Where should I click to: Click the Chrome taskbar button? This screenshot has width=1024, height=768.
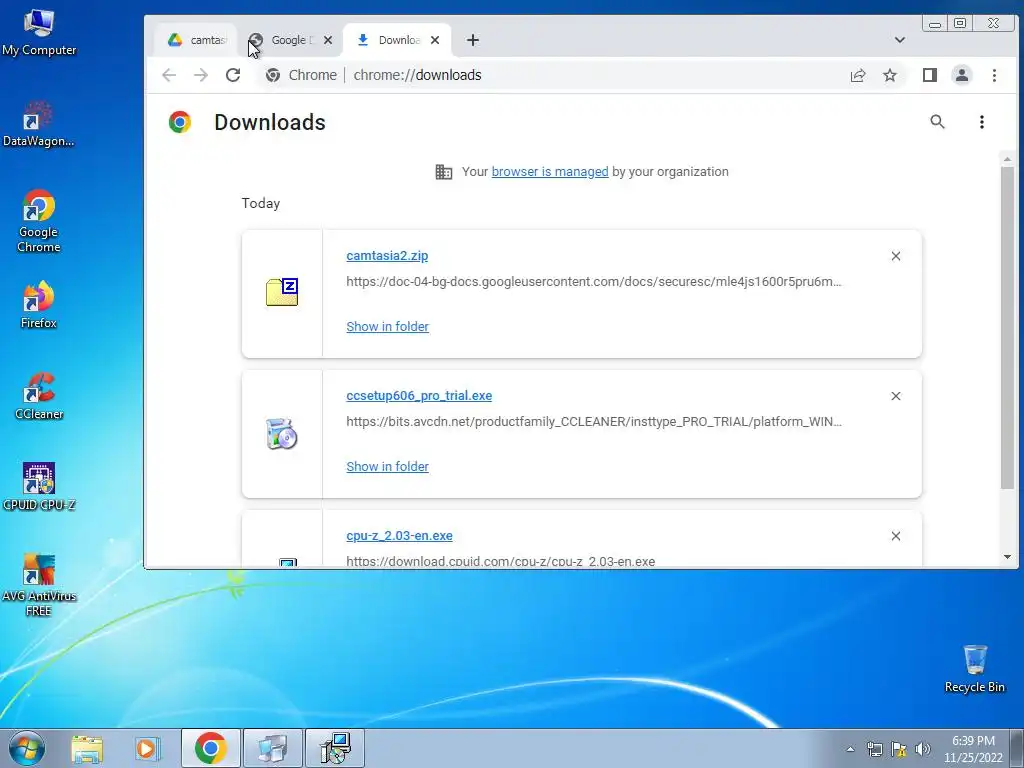[210, 748]
